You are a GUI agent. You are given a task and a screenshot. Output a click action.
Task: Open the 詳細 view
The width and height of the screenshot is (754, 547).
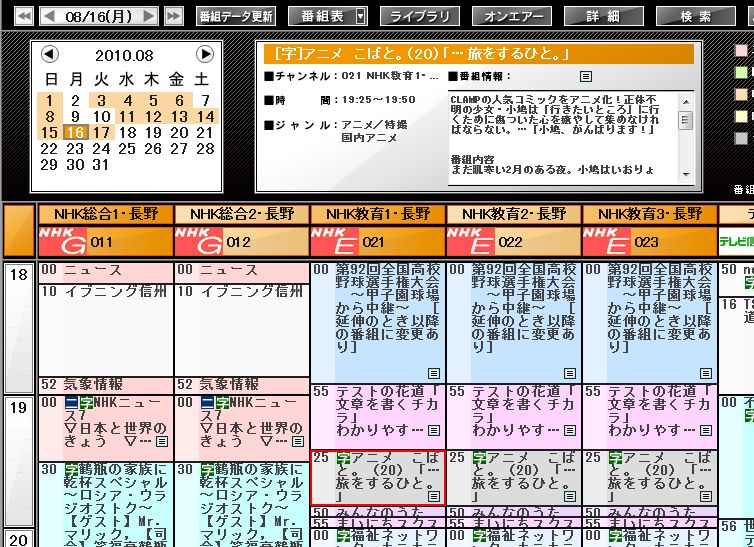pos(603,16)
